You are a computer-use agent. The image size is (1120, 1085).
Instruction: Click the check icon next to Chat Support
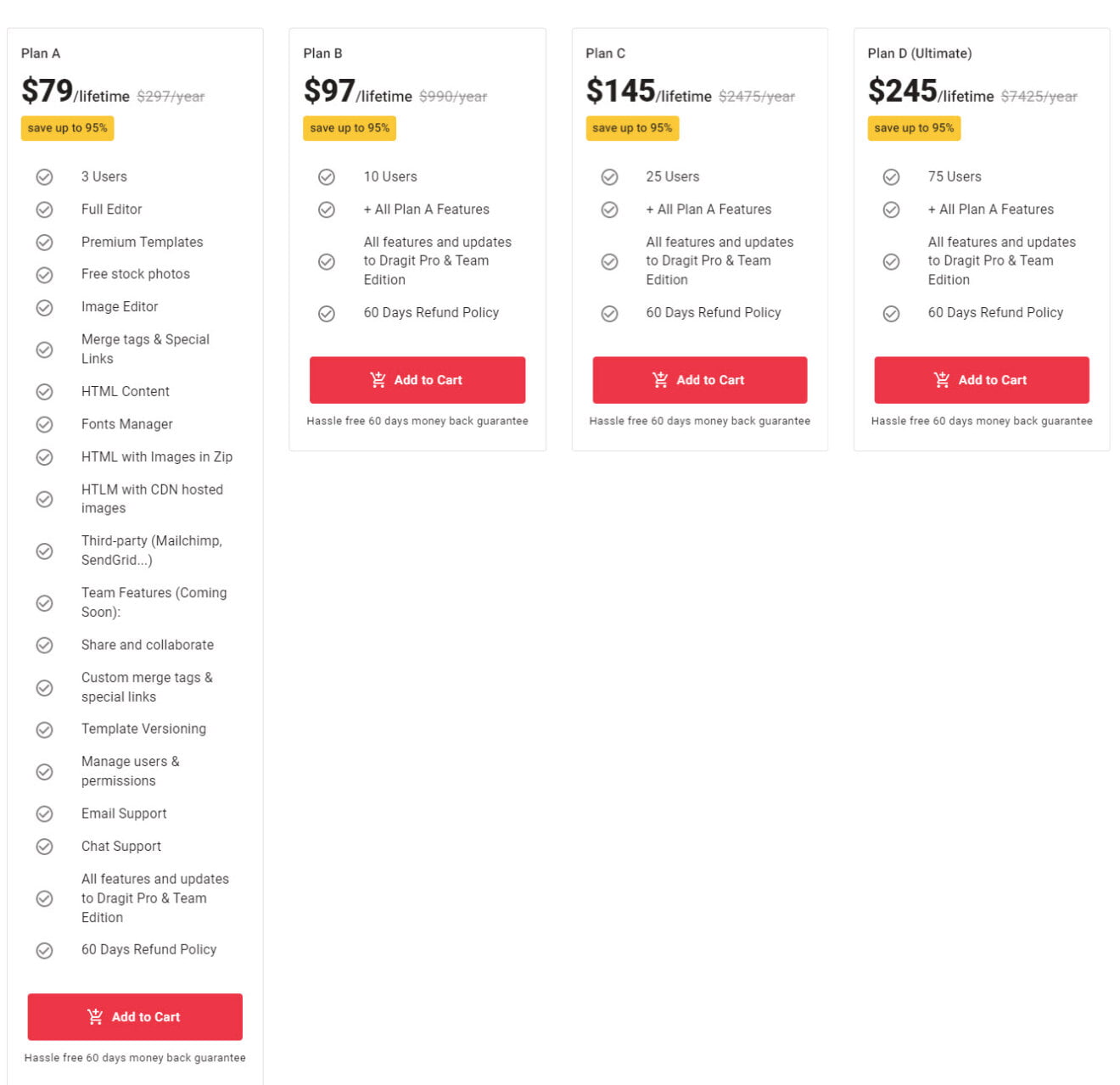44,847
